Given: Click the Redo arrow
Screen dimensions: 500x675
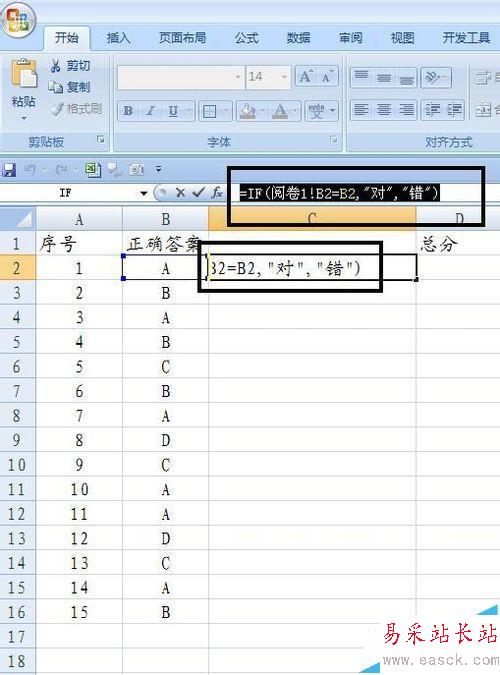Looking at the screenshot, I should click(x=61, y=170).
